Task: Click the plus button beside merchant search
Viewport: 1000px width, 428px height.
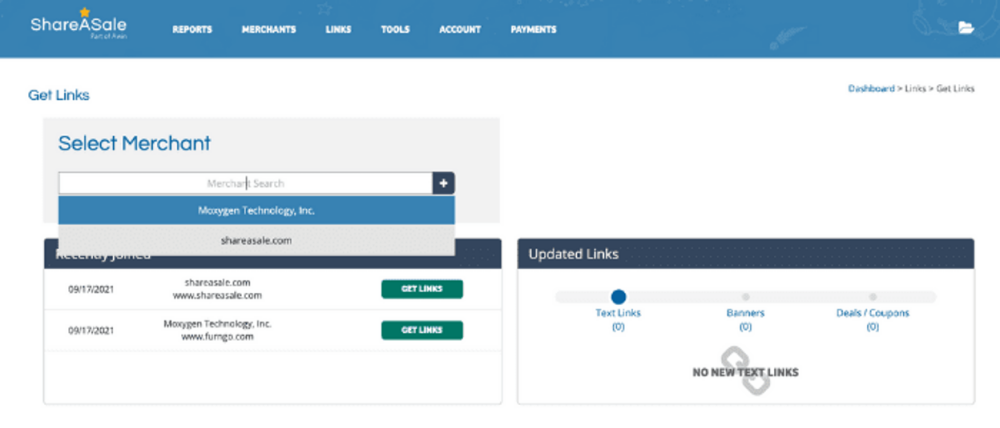Action: (x=443, y=183)
